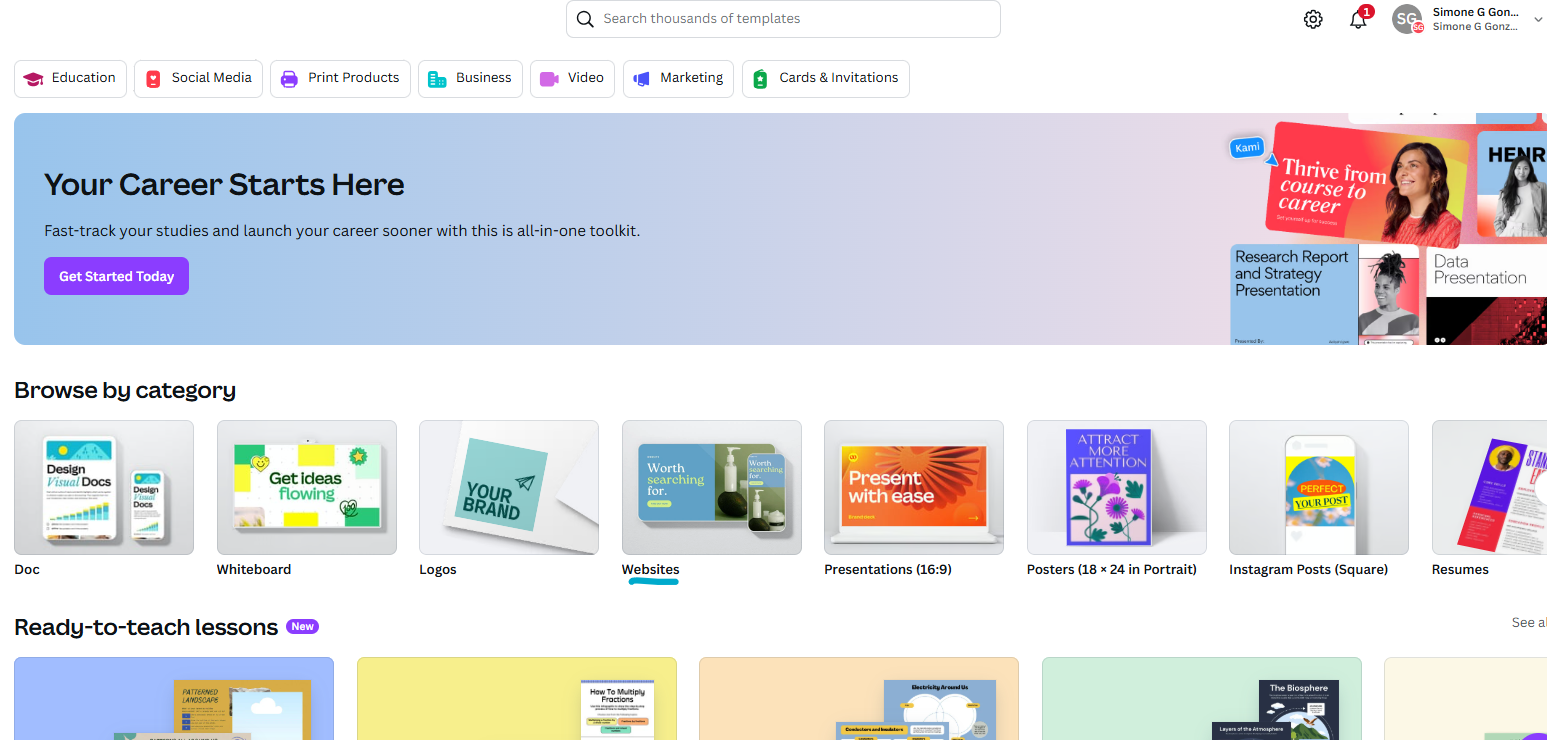The height and width of the screenshot is (740, 1547).
Task: Click the search magnifier icon
Action: pos(585,18)
